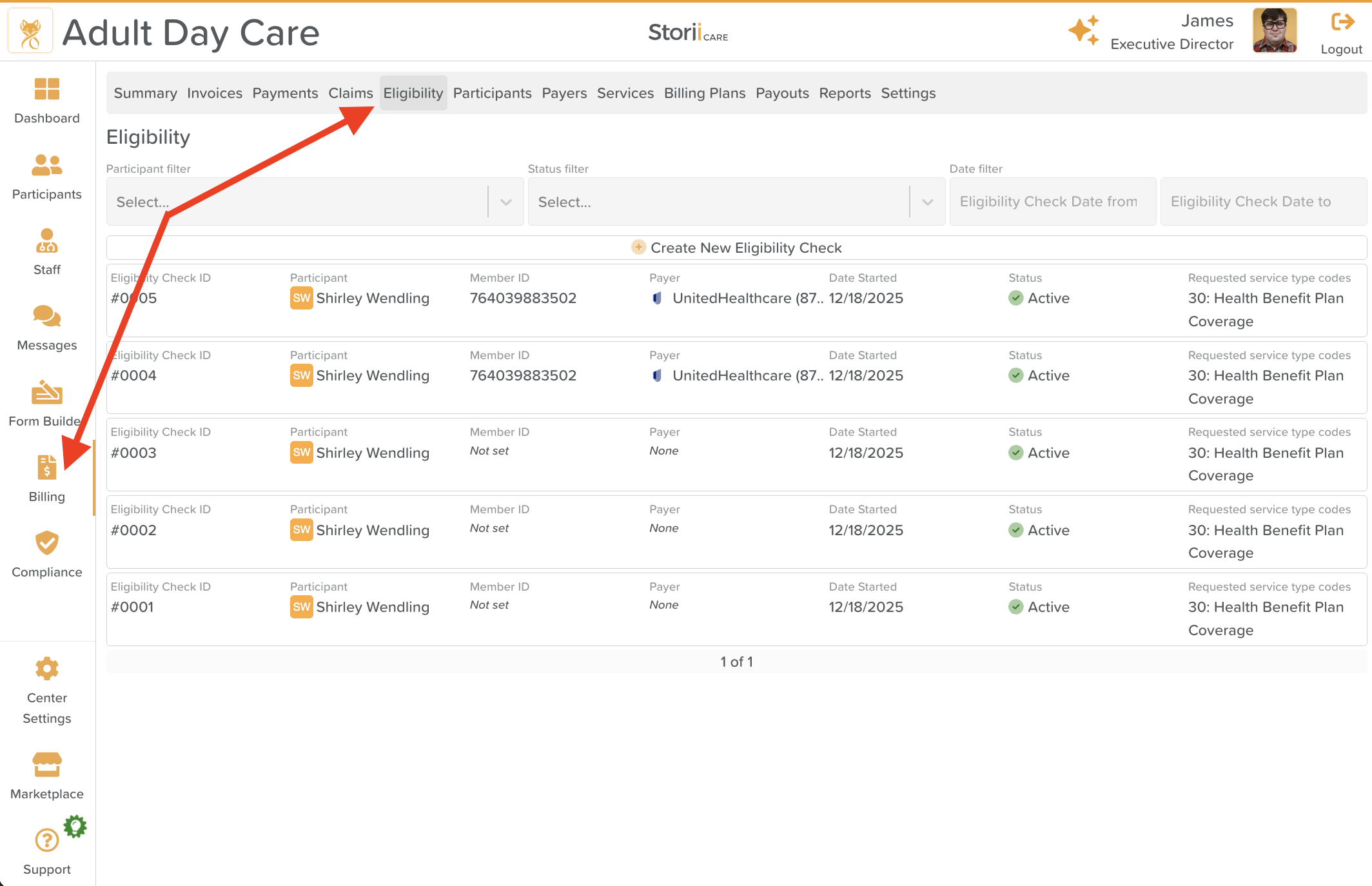Open the Marketplace store icon

tap(46, 765)
